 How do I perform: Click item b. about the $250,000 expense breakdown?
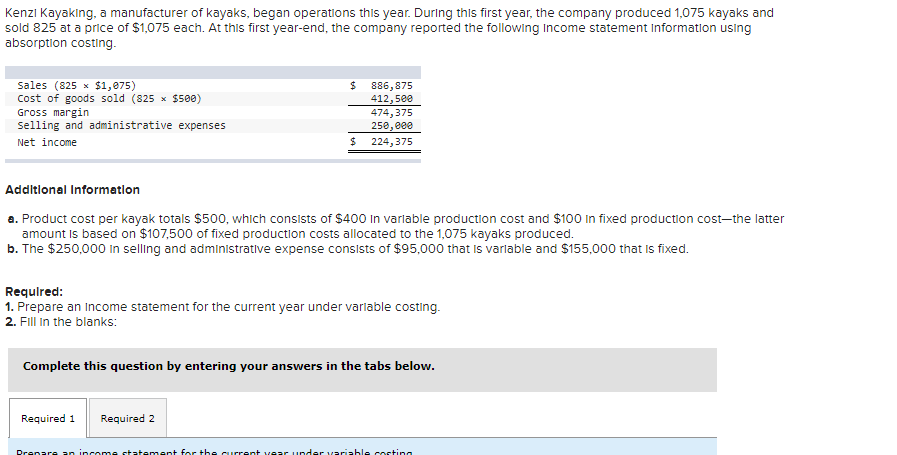pyautogui.click(x=348, y=249)
